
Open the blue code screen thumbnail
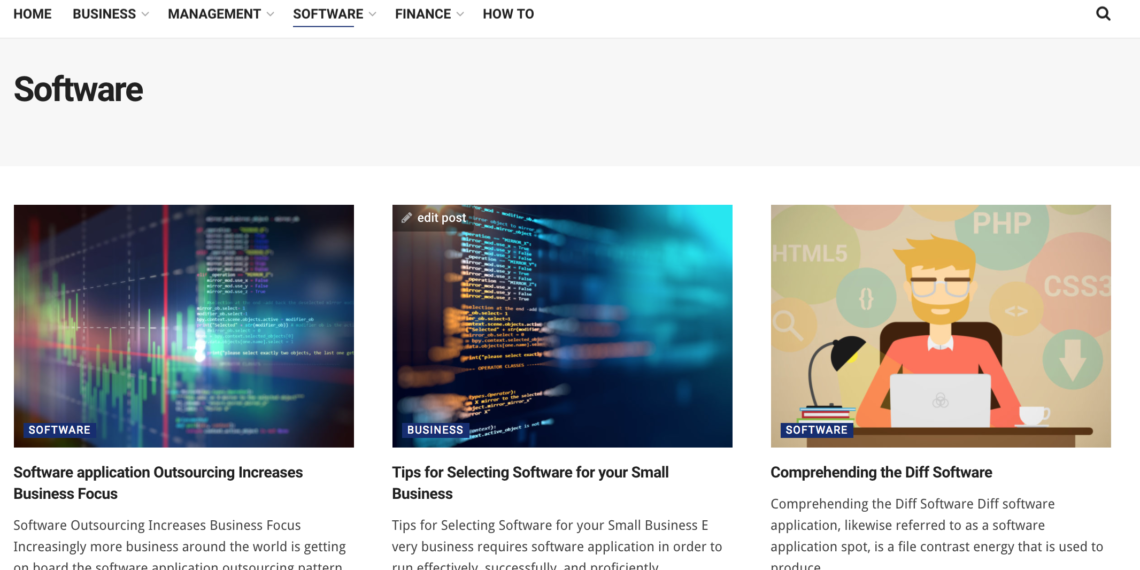point(562,326)
